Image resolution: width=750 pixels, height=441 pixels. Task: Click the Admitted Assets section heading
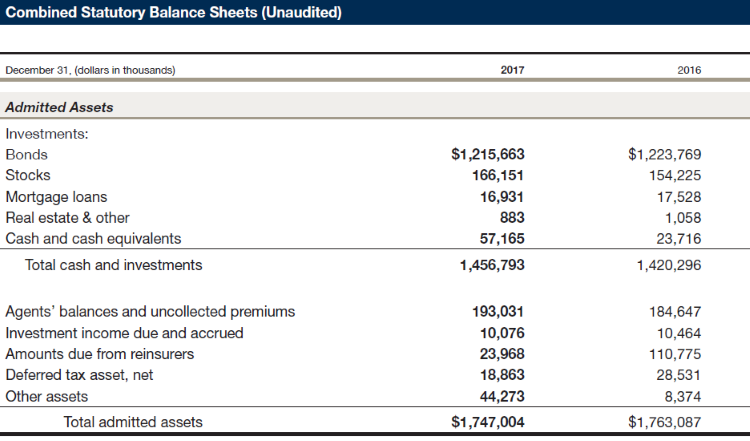(60, 107)
